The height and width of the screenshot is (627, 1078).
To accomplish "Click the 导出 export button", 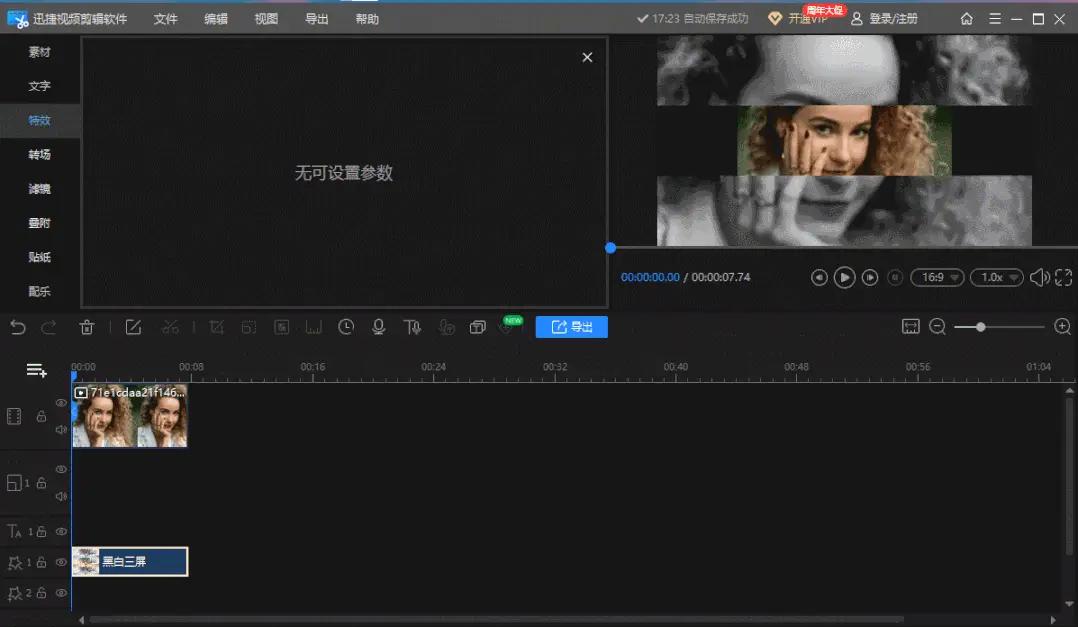I will 571,326.
